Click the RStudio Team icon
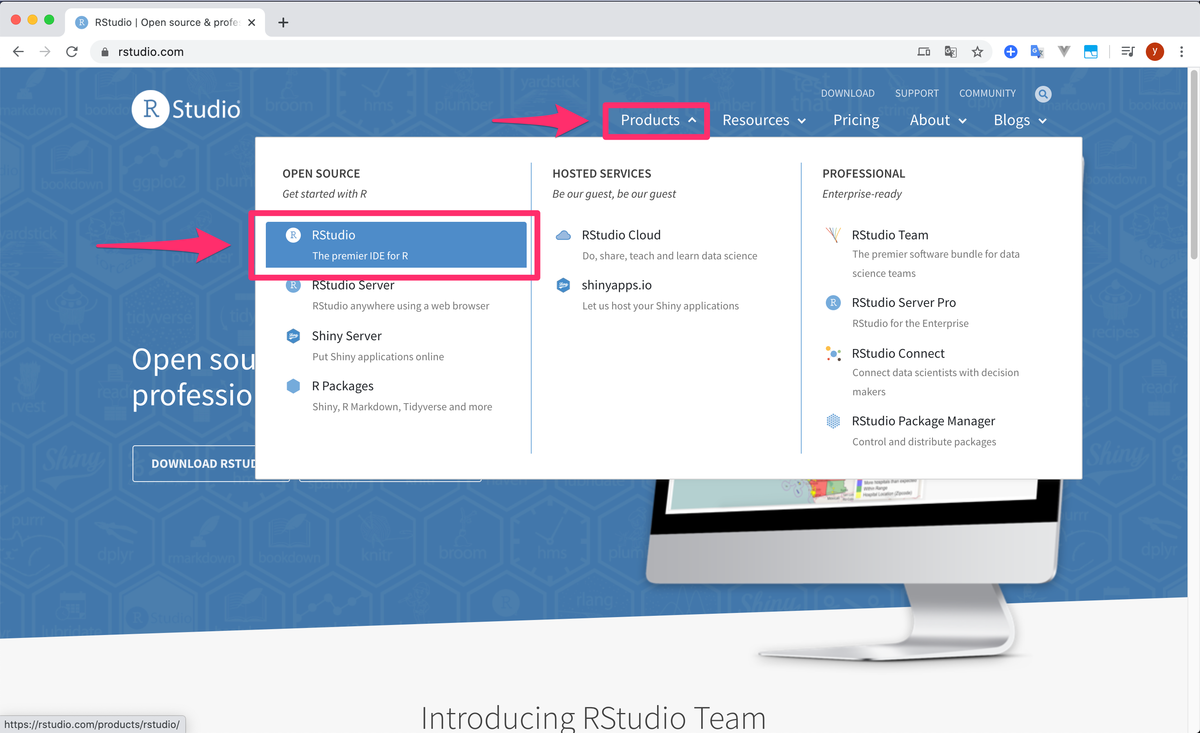Image resolution: width=1200 pixels, height=733 pixels. (833, 235)
